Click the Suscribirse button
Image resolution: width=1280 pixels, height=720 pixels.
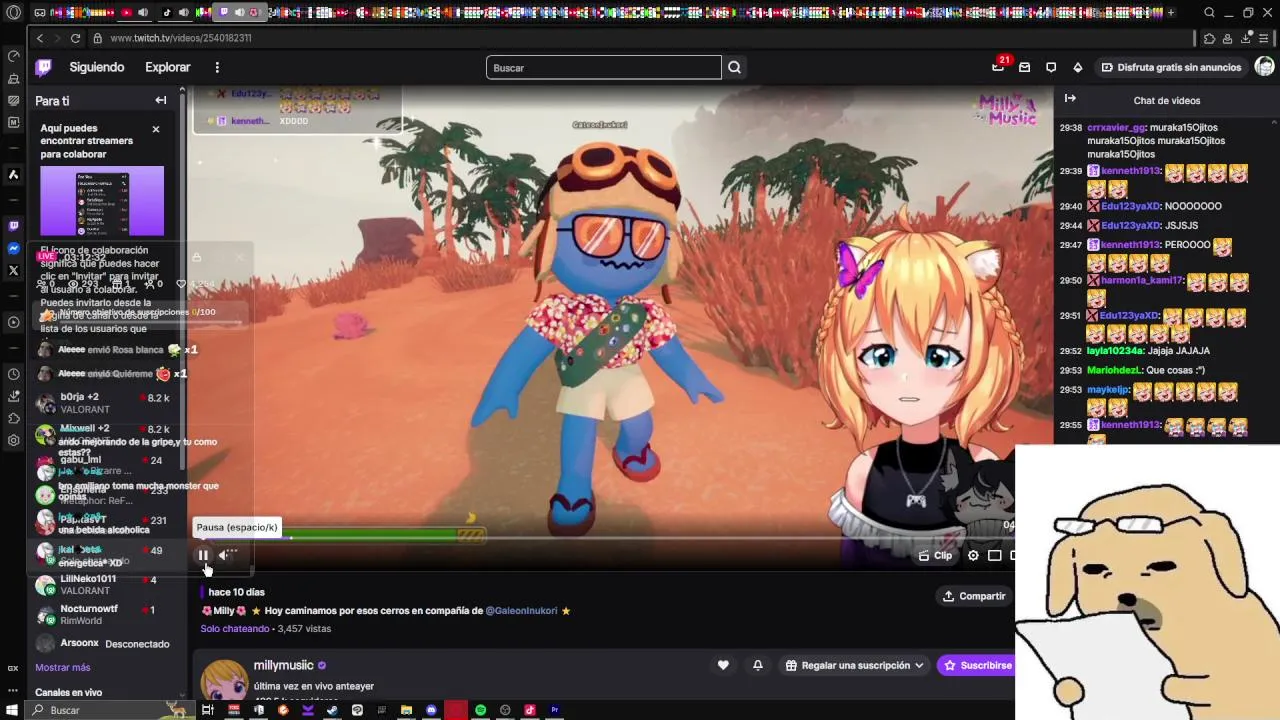pos(976,665)
